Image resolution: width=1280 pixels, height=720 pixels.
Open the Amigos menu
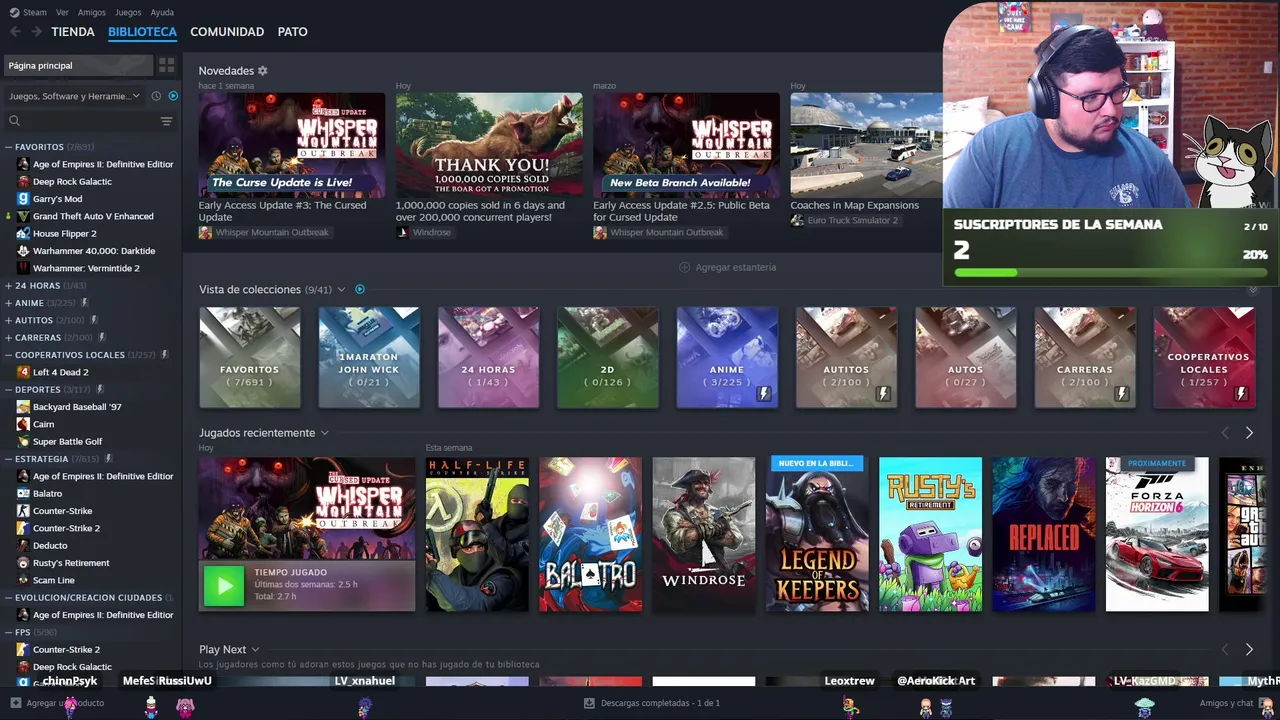pos(92,12)
